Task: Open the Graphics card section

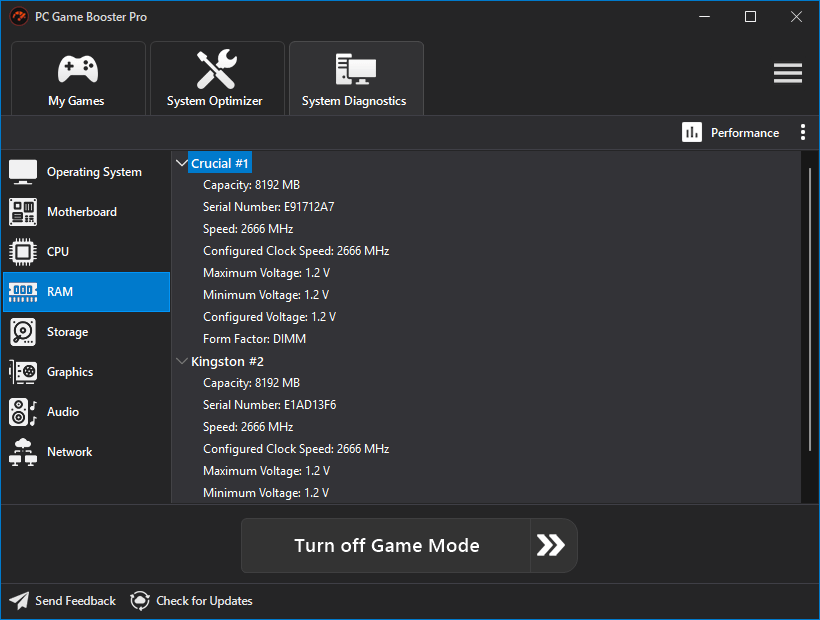Action: click(x=86, y=372)
